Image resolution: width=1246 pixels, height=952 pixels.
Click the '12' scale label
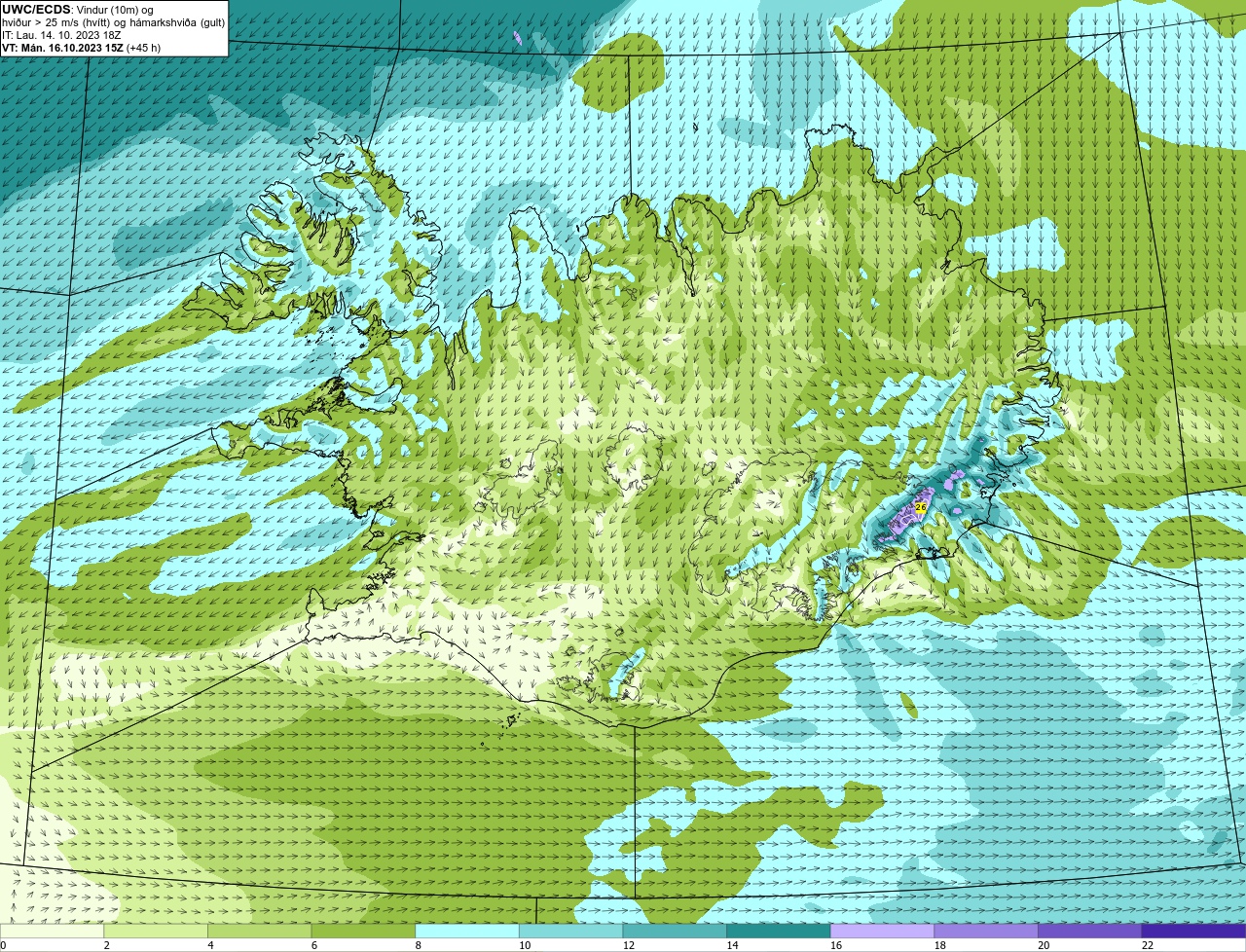pyautogui.click(x=628, y=945)
